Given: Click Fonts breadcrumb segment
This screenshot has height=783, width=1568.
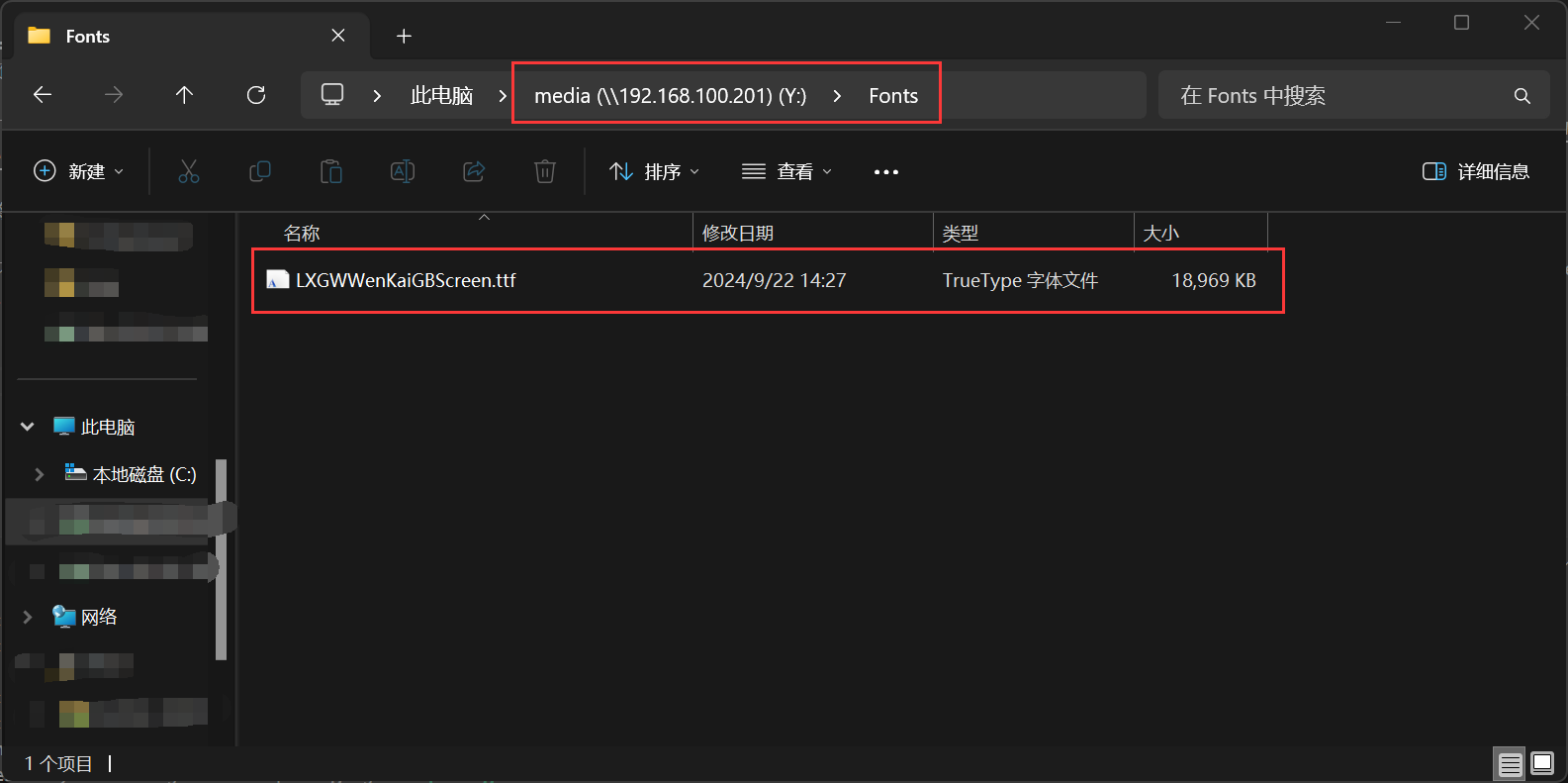Looking at the screenshot, I should click(893, 96).
